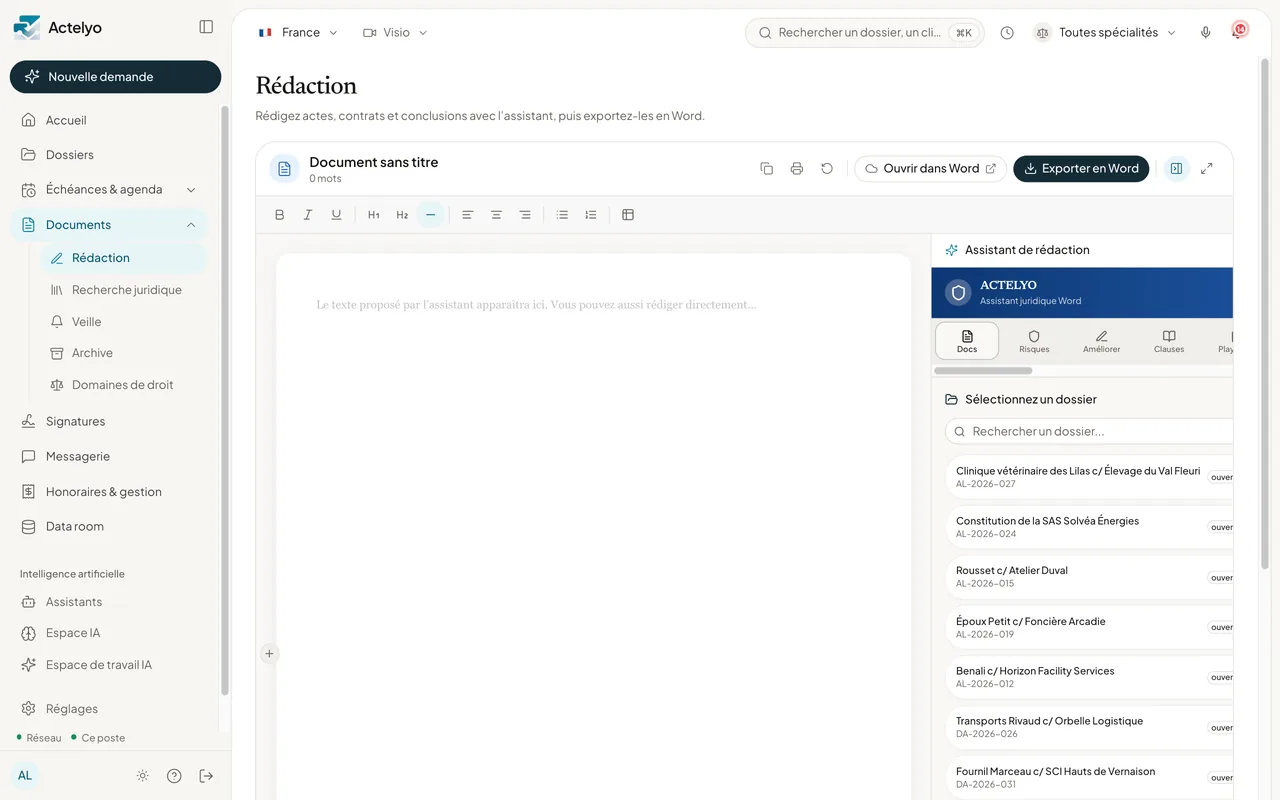The height and width of the screenshot is (800, 1280).
Task: Click Exporter en Word
Action: click(1081, 169)
